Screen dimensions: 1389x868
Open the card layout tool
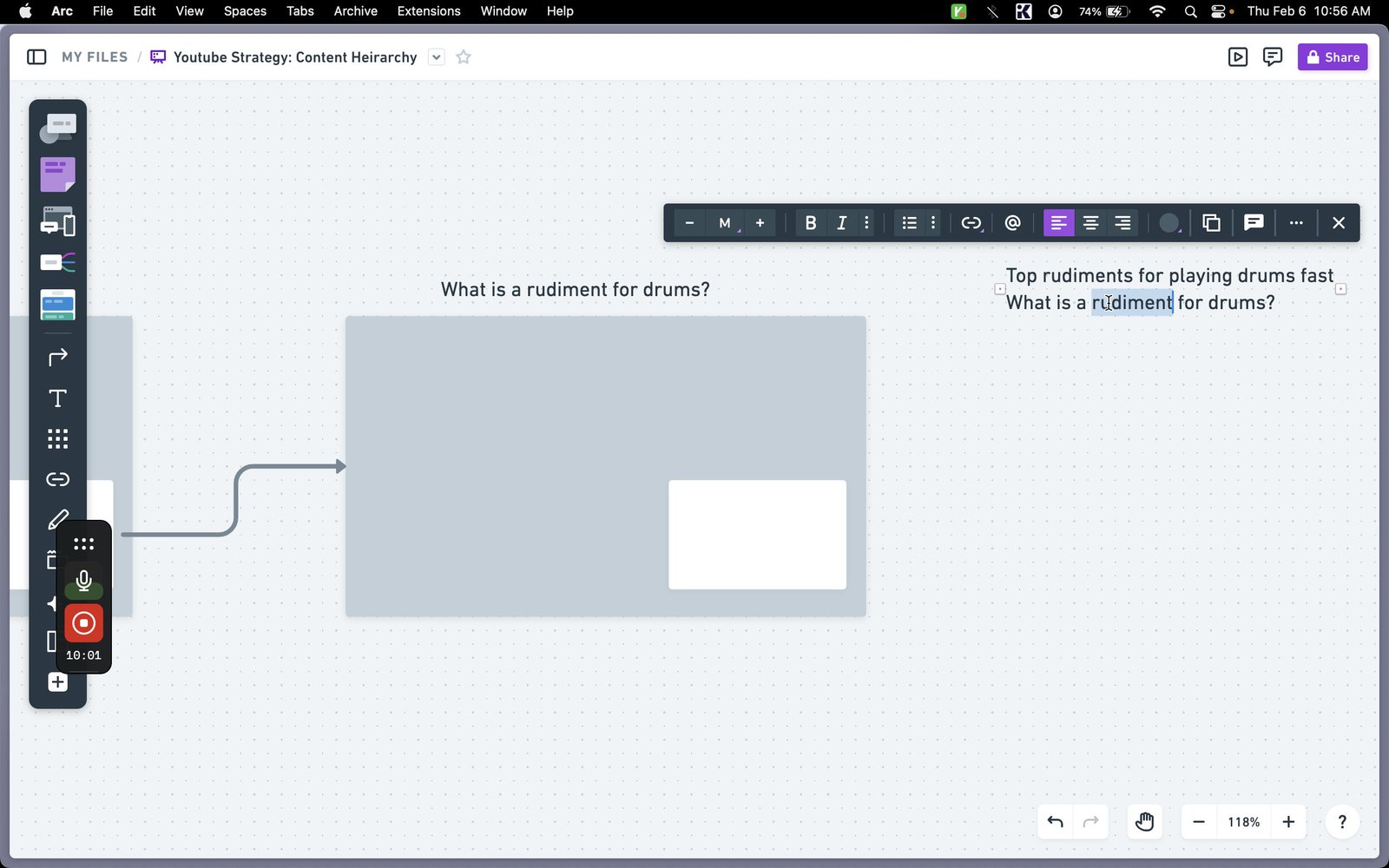pyautogui.click(x=57, y=305)
